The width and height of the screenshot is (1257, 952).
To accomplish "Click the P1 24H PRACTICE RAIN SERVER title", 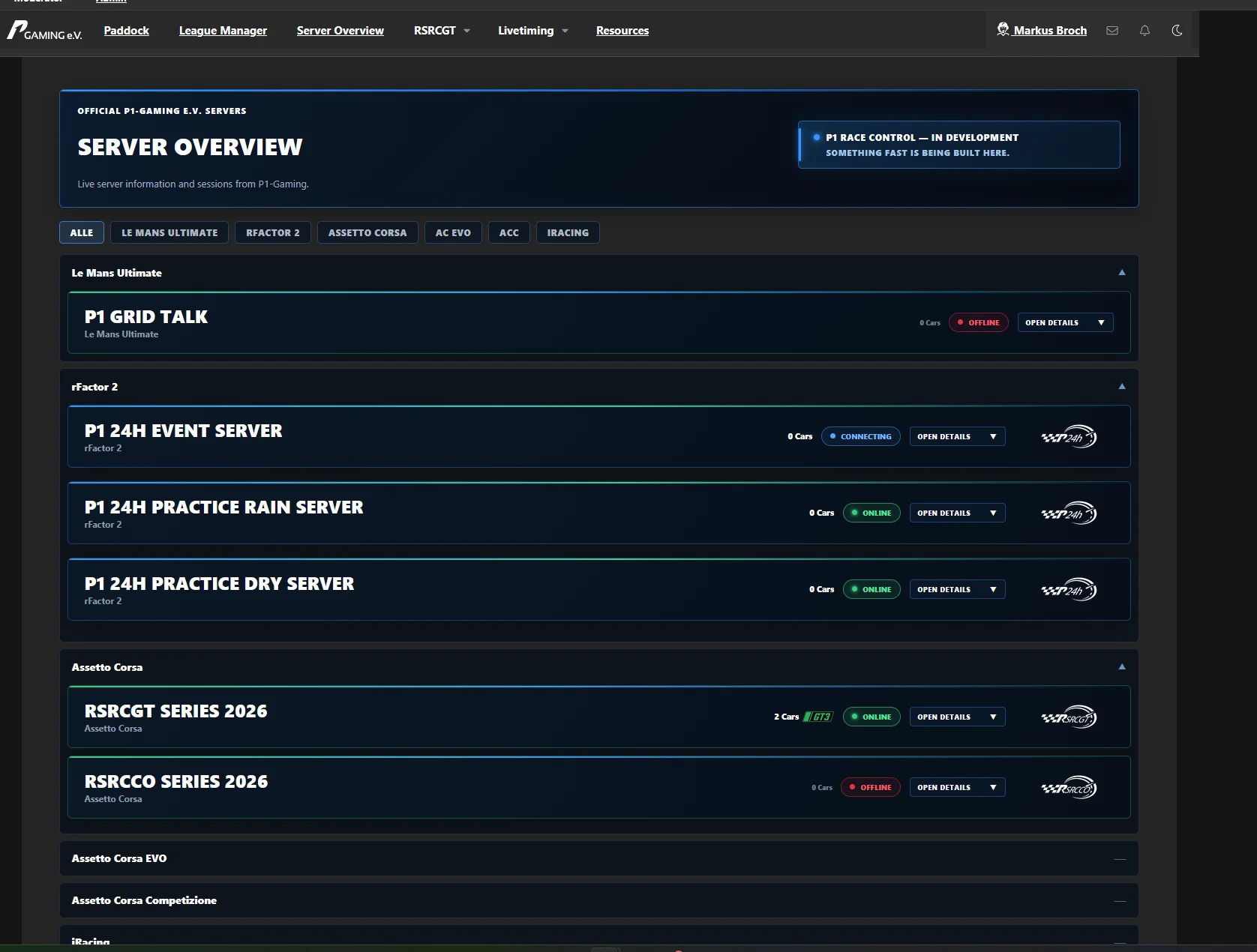I will tap(224, 507).
